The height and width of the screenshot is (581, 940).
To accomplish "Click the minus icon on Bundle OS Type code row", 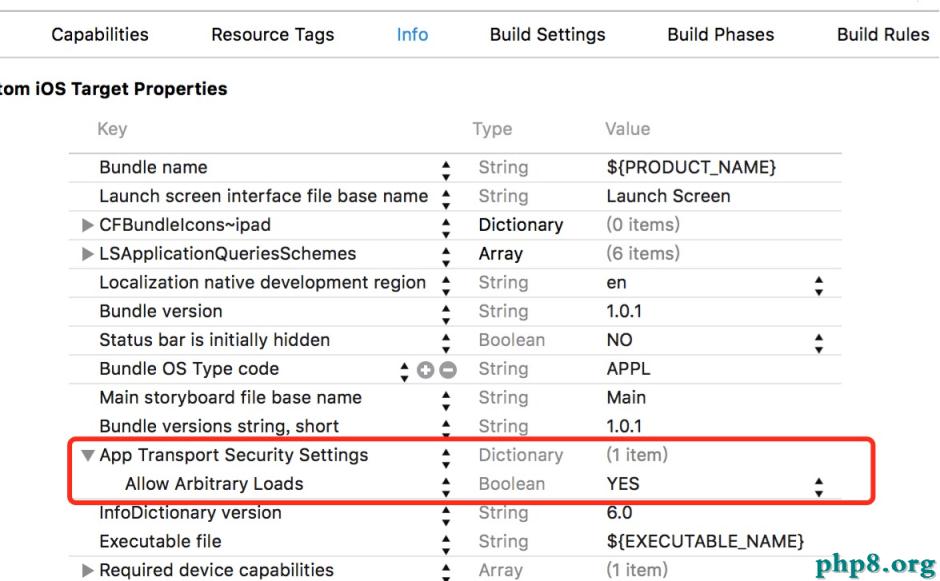I will point(448,370).
